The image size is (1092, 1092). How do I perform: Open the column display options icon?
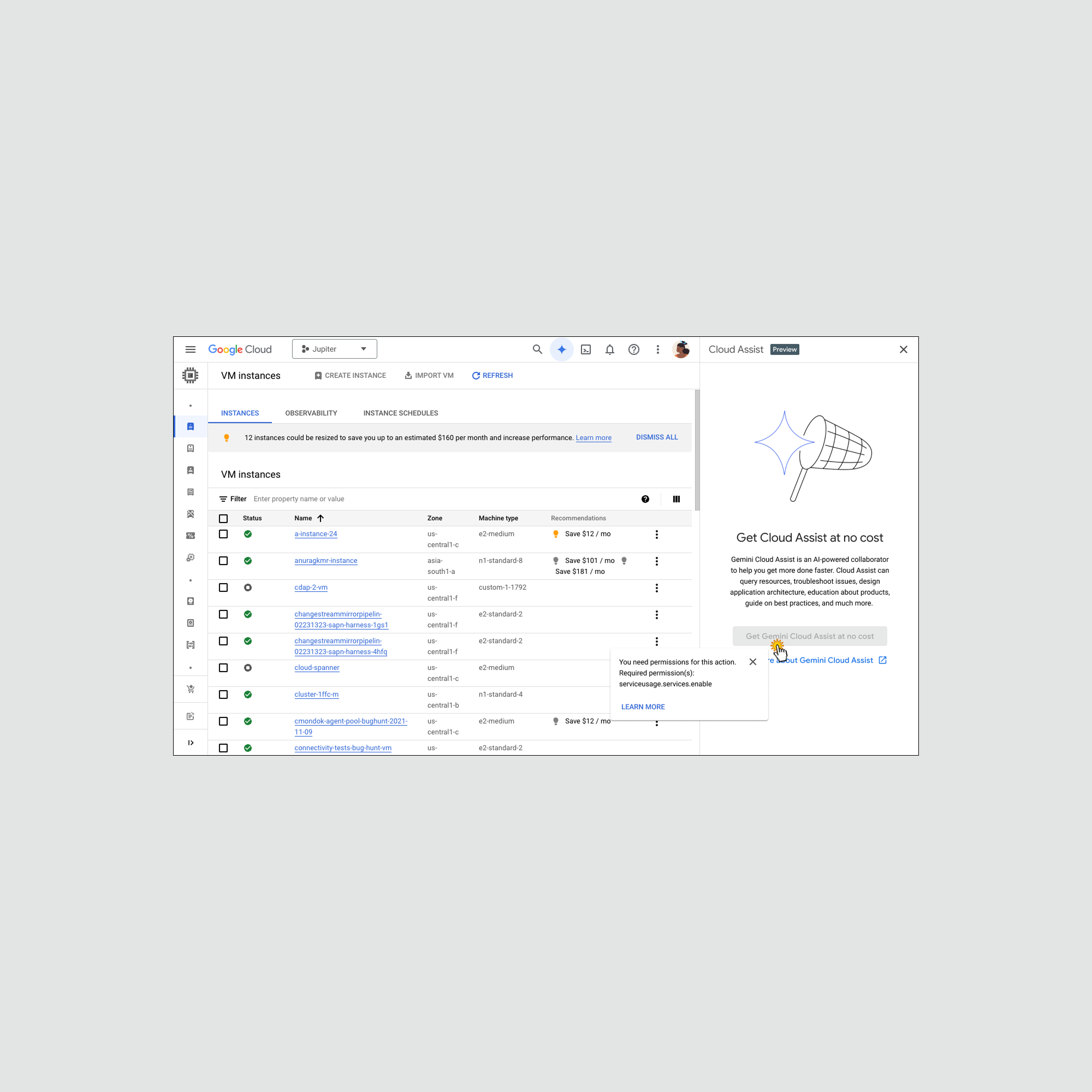point(676,499)
